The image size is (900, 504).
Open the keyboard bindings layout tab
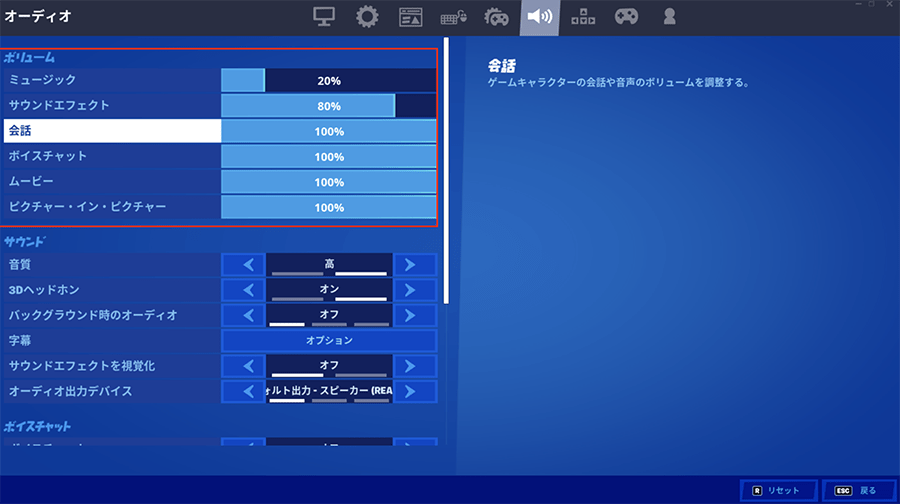pyautogui.click(x=583, y=17)
